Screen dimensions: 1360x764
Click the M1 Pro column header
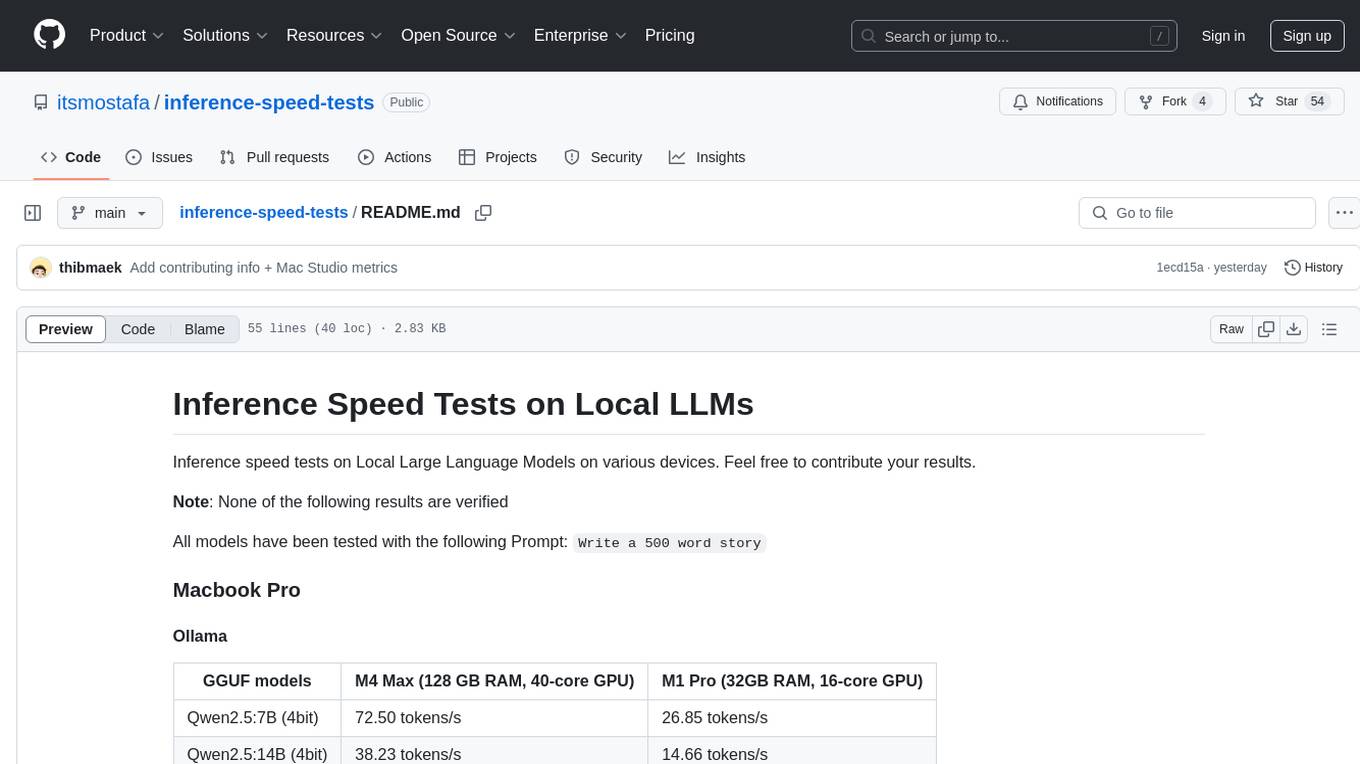(792, 681)
